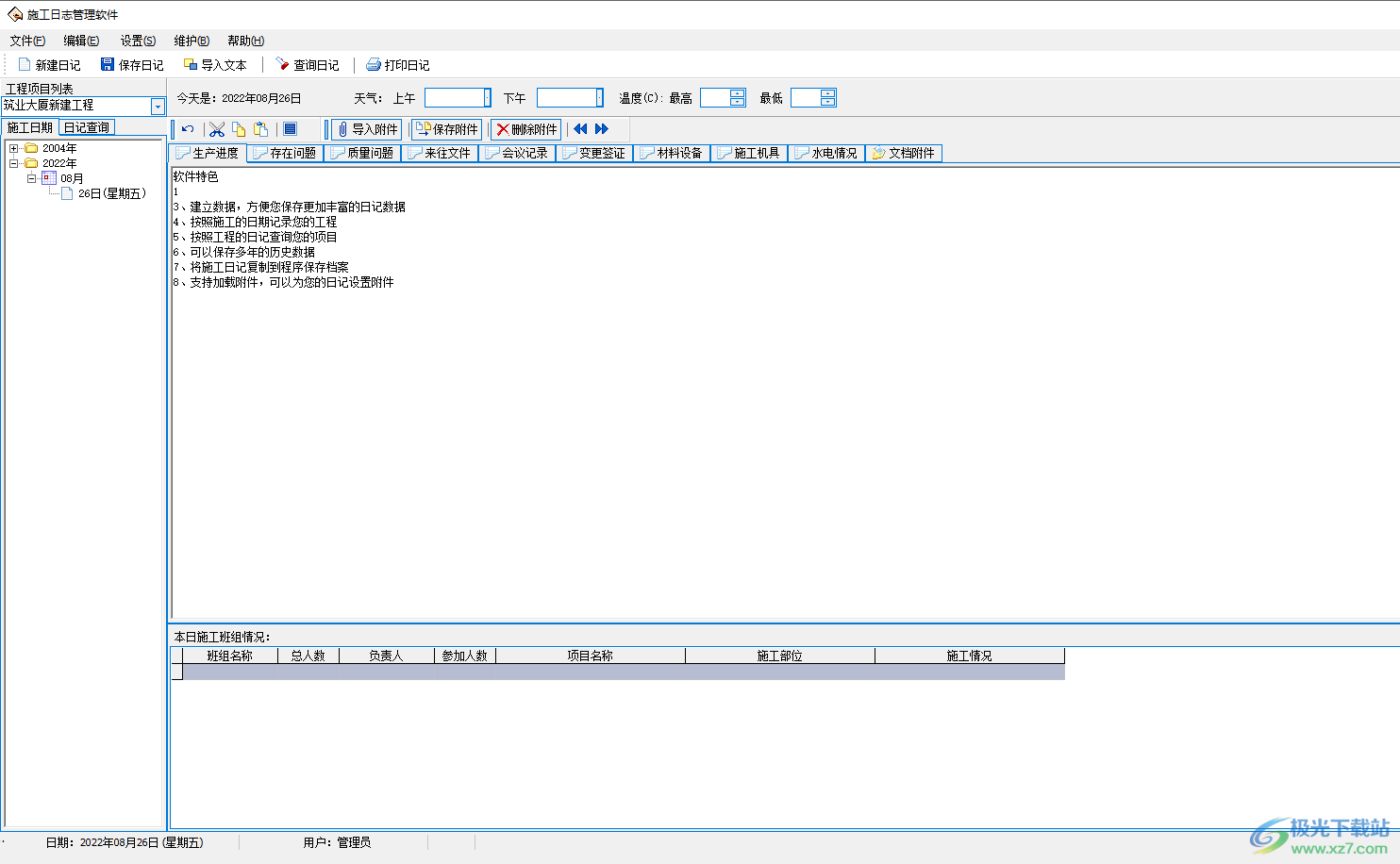Click 保存日记 floppy disk button
Screen dimensions: 1400x864
coord(132,65)
